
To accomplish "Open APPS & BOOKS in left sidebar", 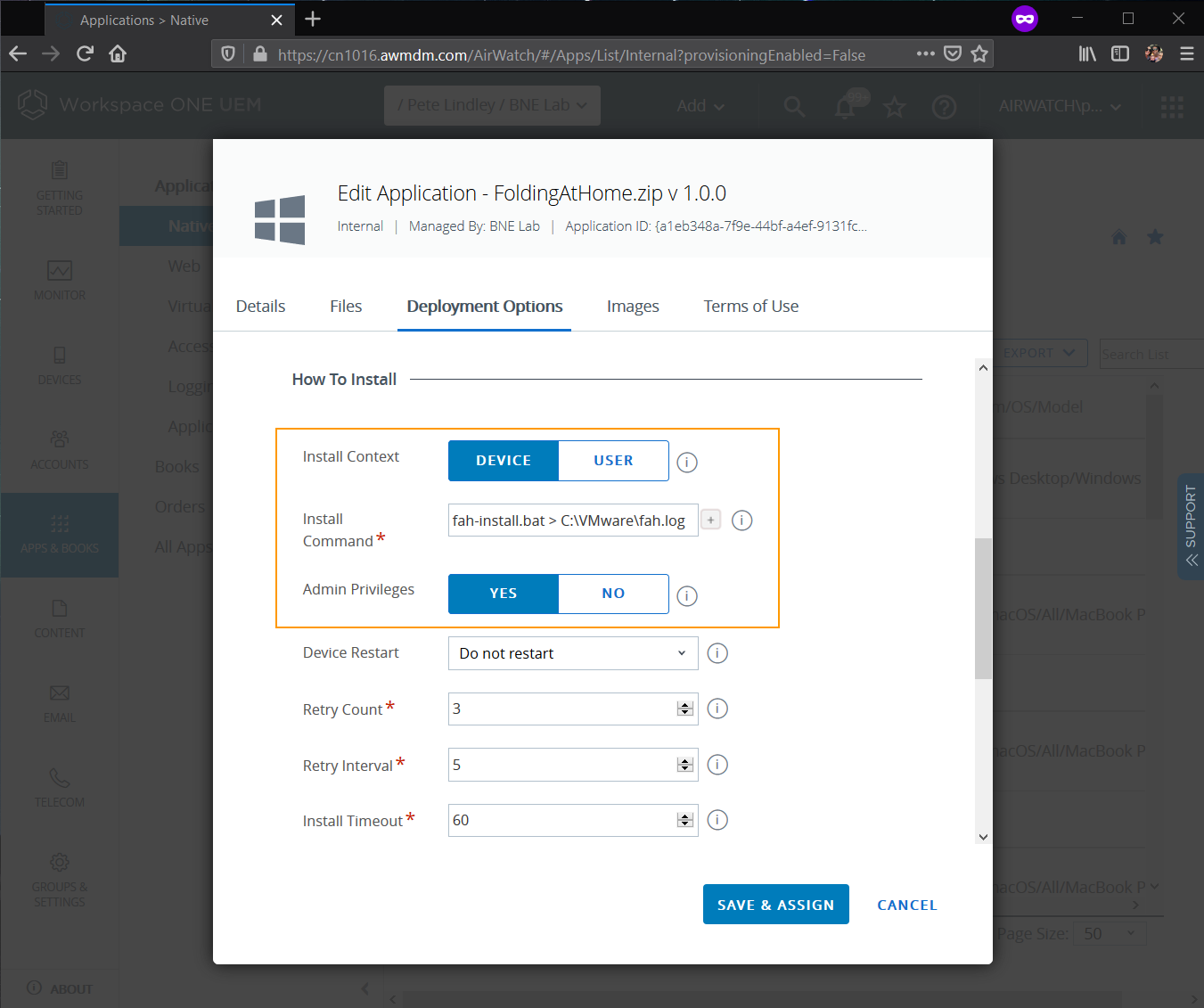I will coord(60,534).
